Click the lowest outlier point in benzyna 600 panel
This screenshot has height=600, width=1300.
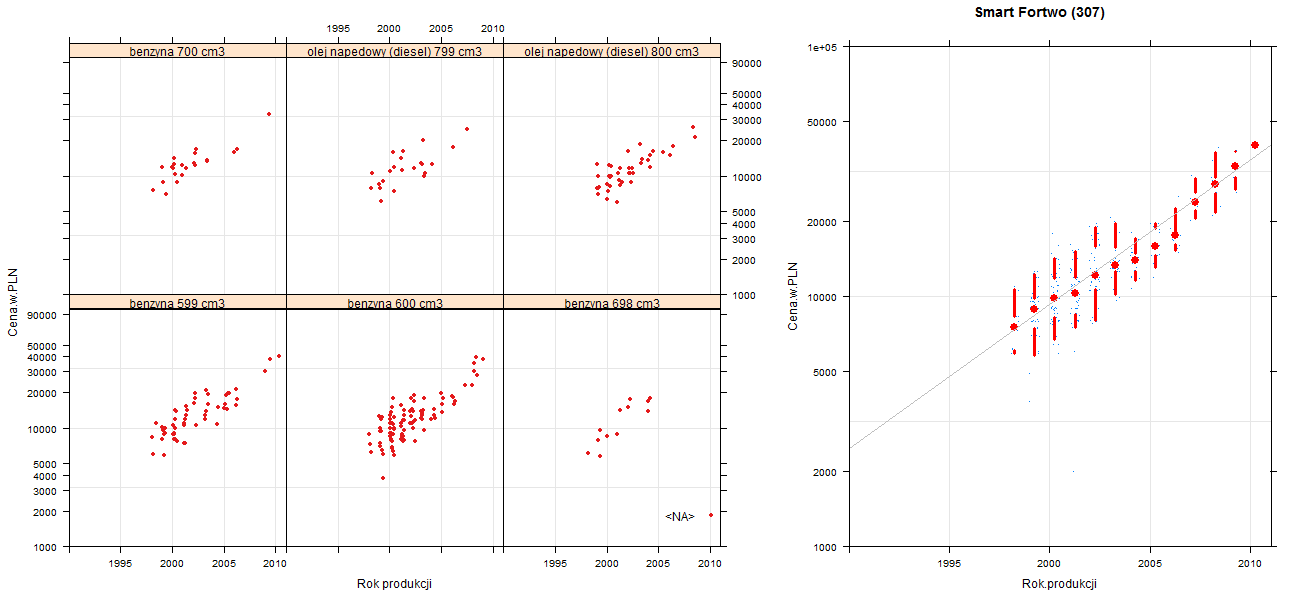(x=383, y=478)
